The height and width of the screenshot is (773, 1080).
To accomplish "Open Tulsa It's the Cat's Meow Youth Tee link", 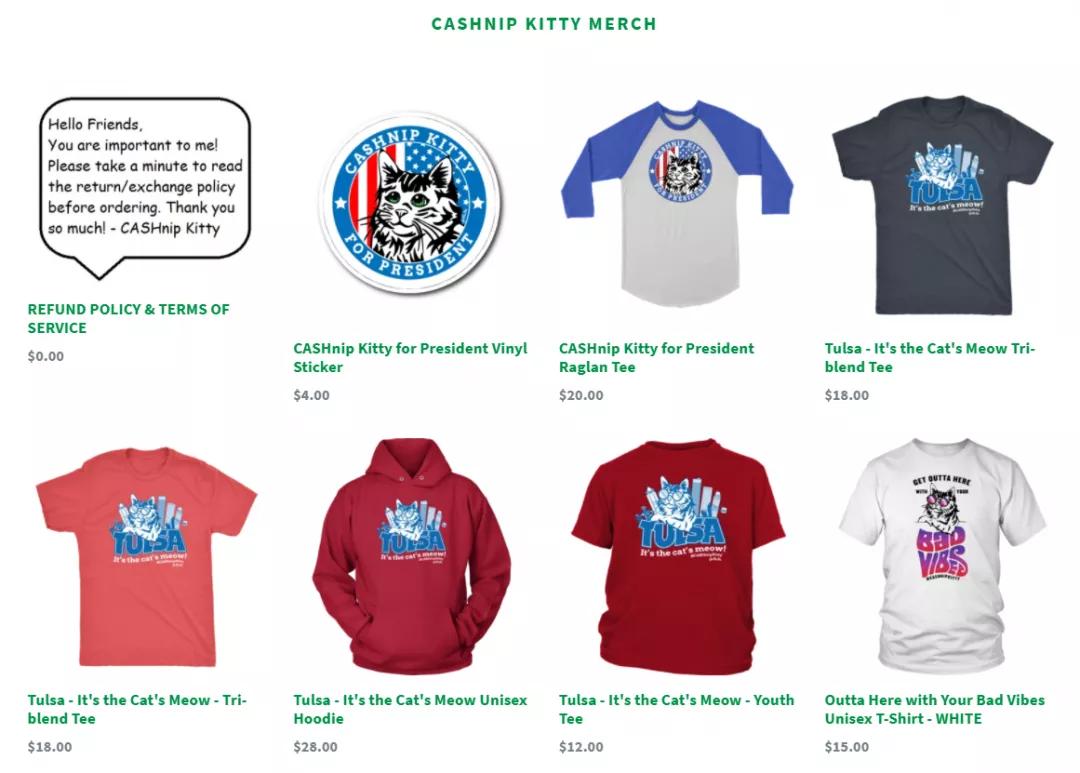I will coord(676,709).
